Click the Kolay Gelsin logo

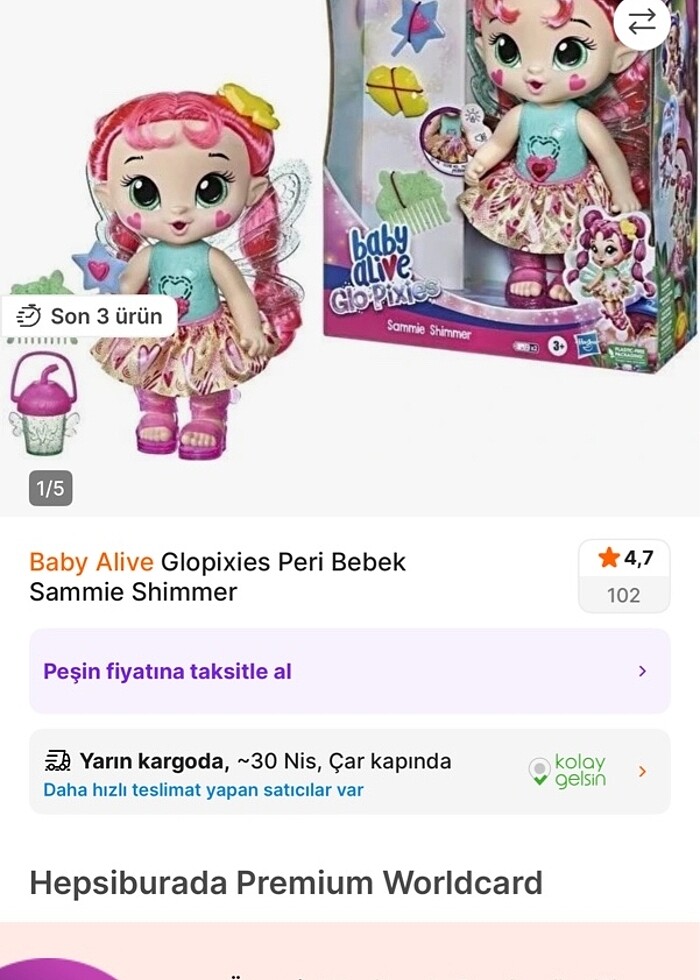(x=568, y=771)
